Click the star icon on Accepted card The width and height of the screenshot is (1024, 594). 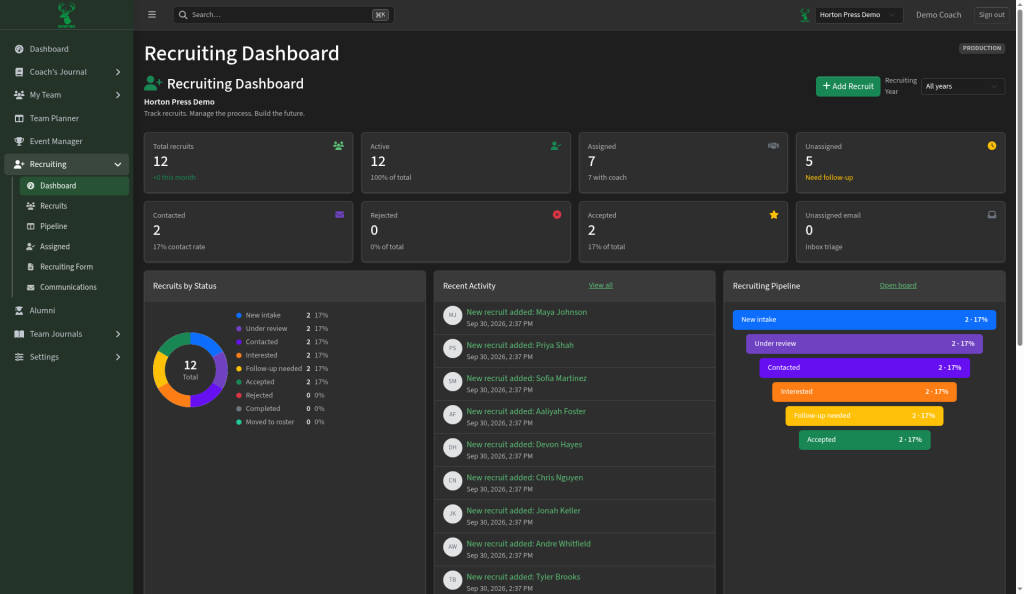[x=774, y=214]
